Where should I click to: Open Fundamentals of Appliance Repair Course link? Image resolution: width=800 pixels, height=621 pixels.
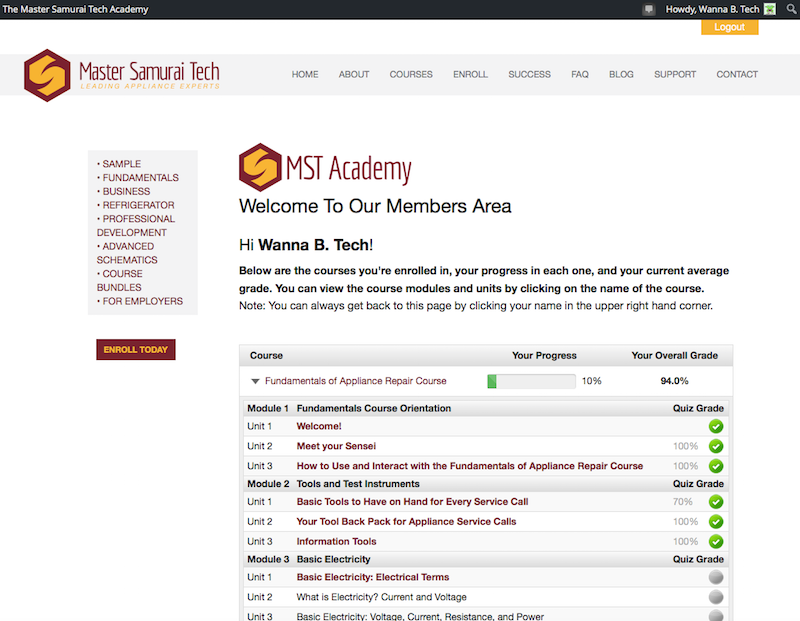click(x=356, y=381)
